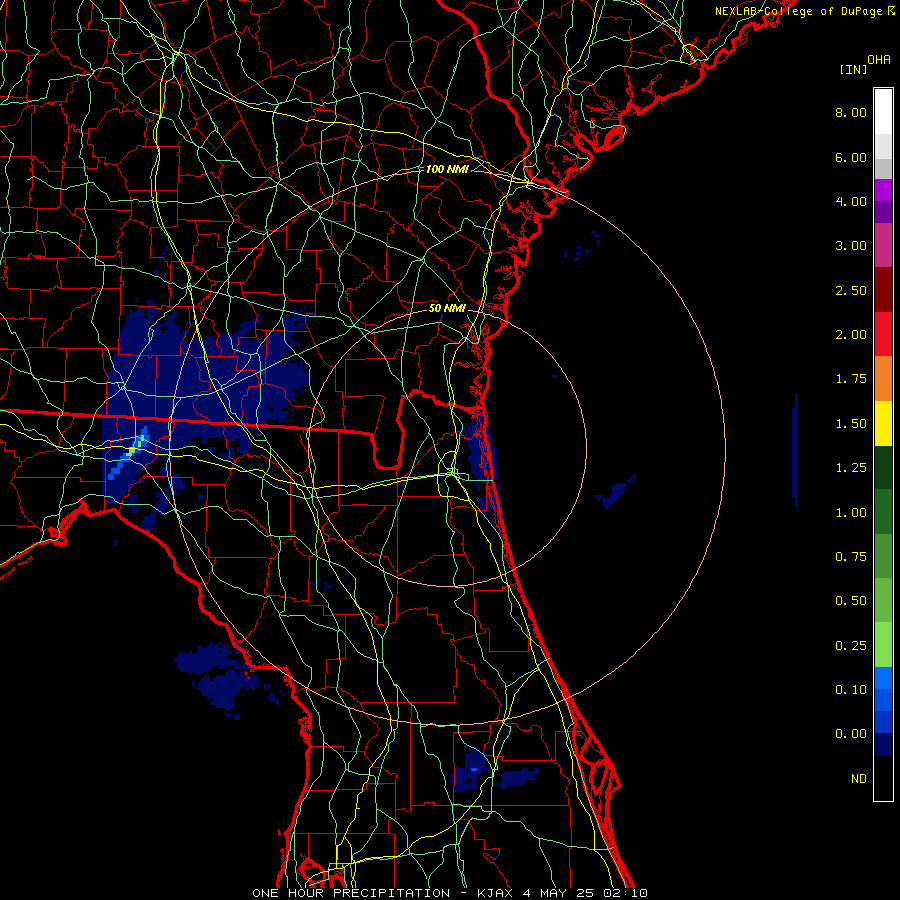Click the ND legend label
900x900 pixels.
859,779
